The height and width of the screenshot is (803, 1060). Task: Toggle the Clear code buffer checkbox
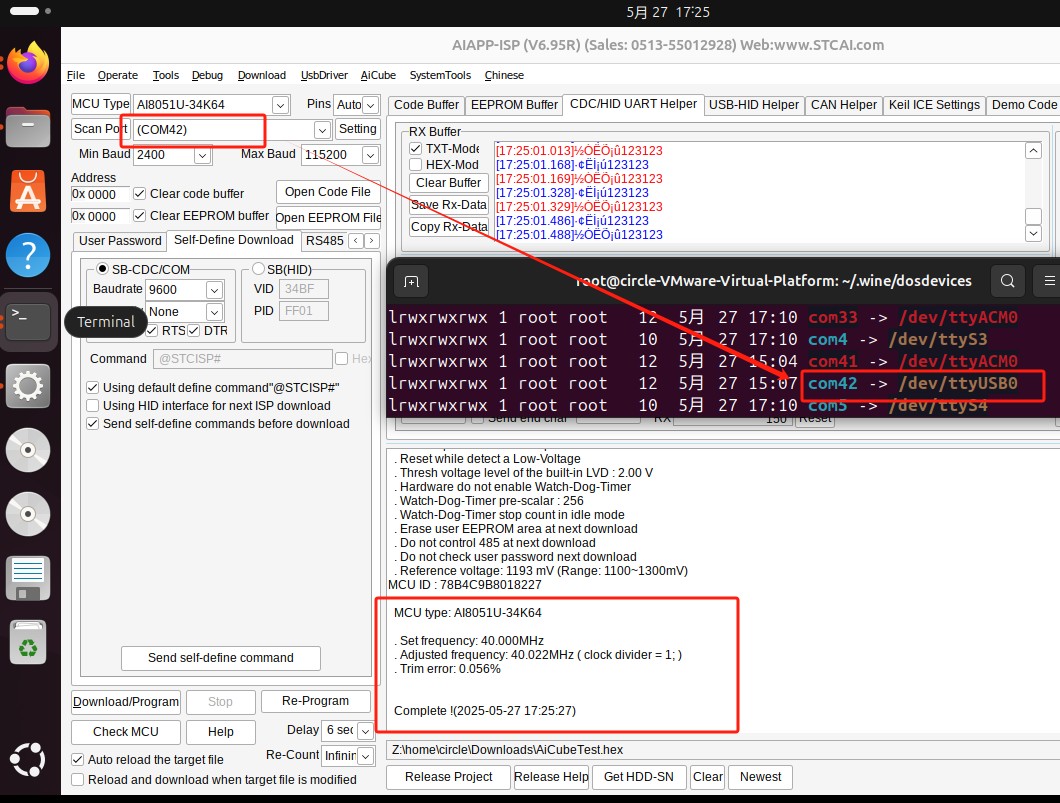[140, 194]
